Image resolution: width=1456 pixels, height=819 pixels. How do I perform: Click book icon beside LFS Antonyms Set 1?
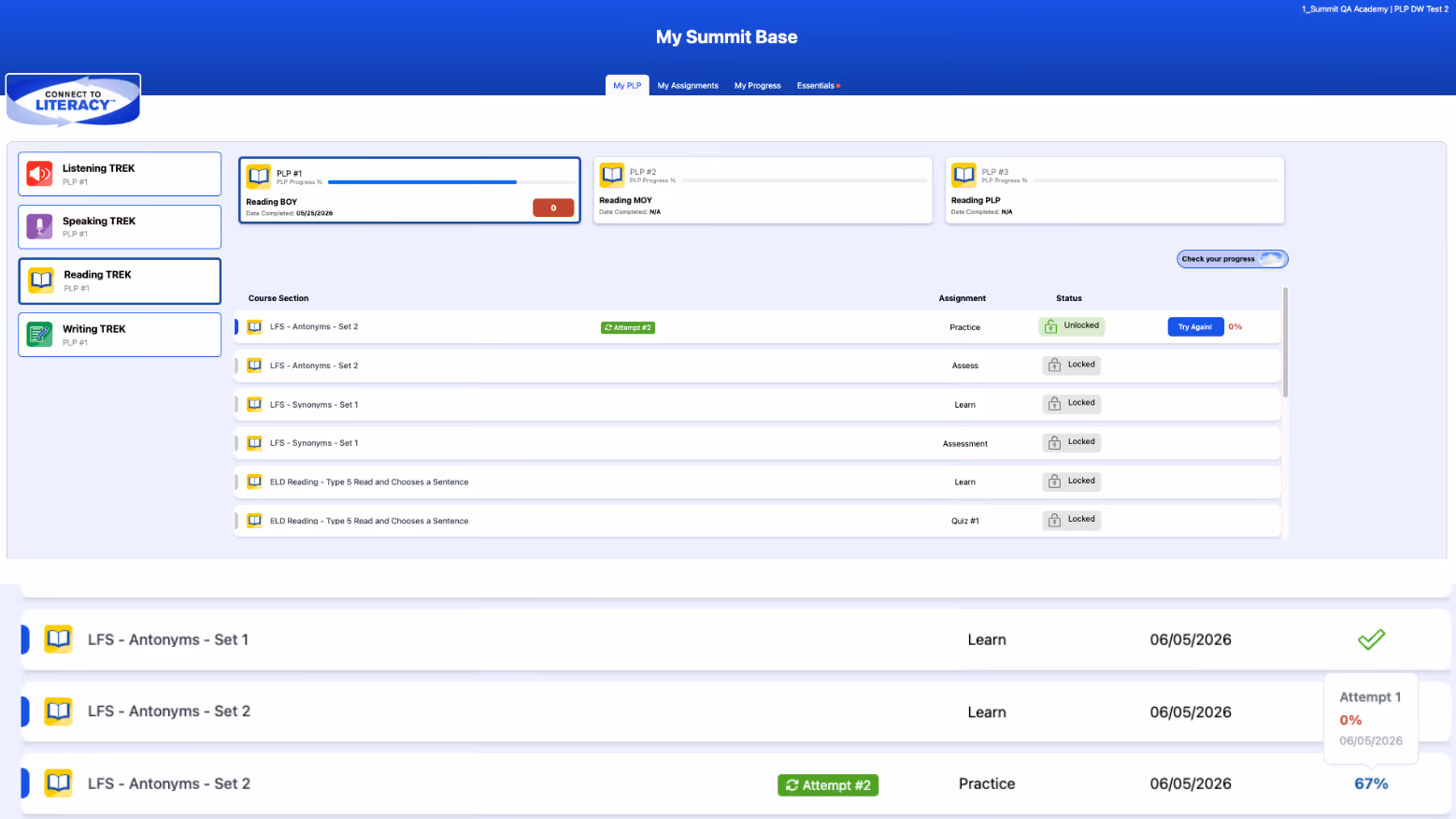58,639
